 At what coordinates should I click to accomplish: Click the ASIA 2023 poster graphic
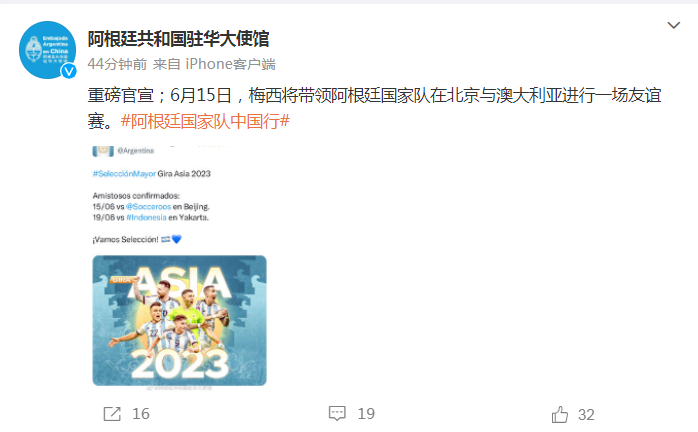click(179, 320)
